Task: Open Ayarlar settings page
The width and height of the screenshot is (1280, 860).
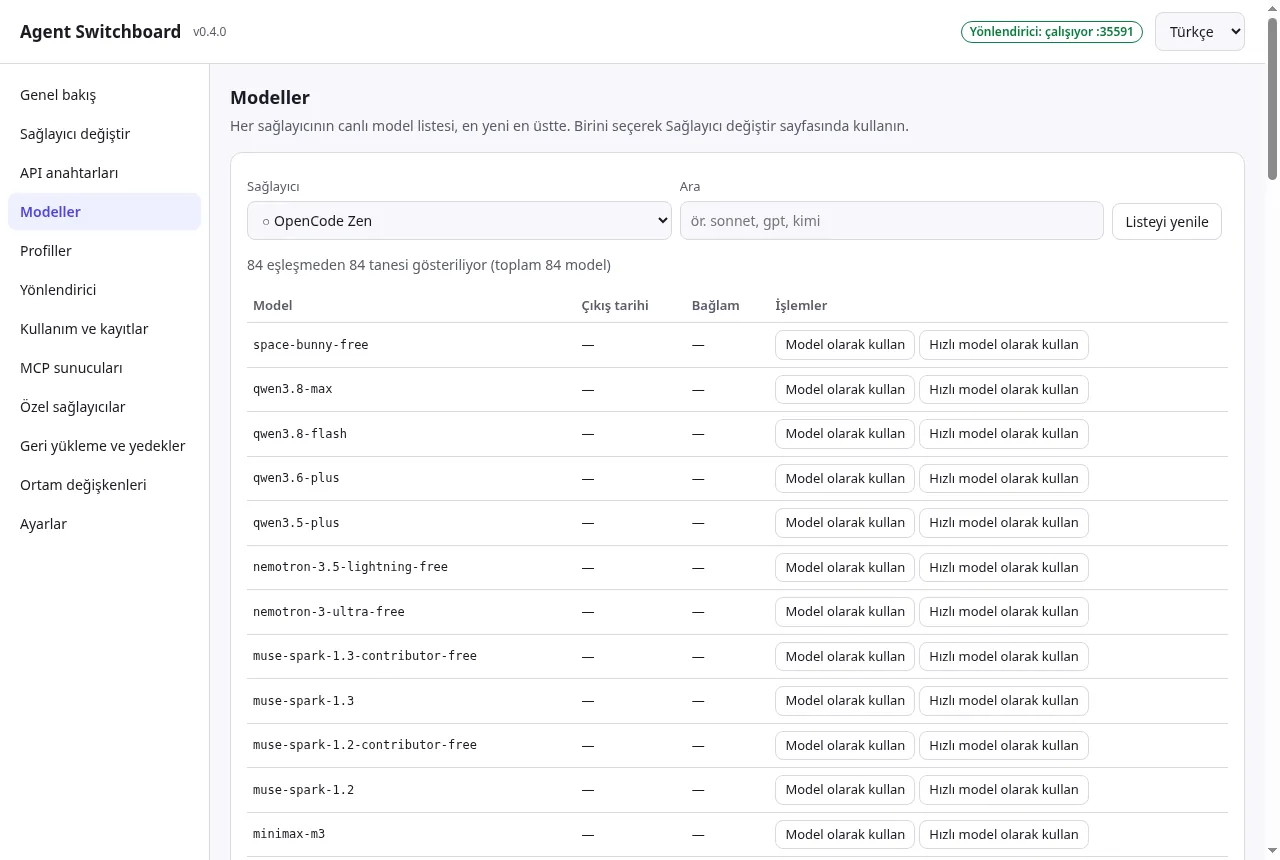Action: (x=104, y=524)
